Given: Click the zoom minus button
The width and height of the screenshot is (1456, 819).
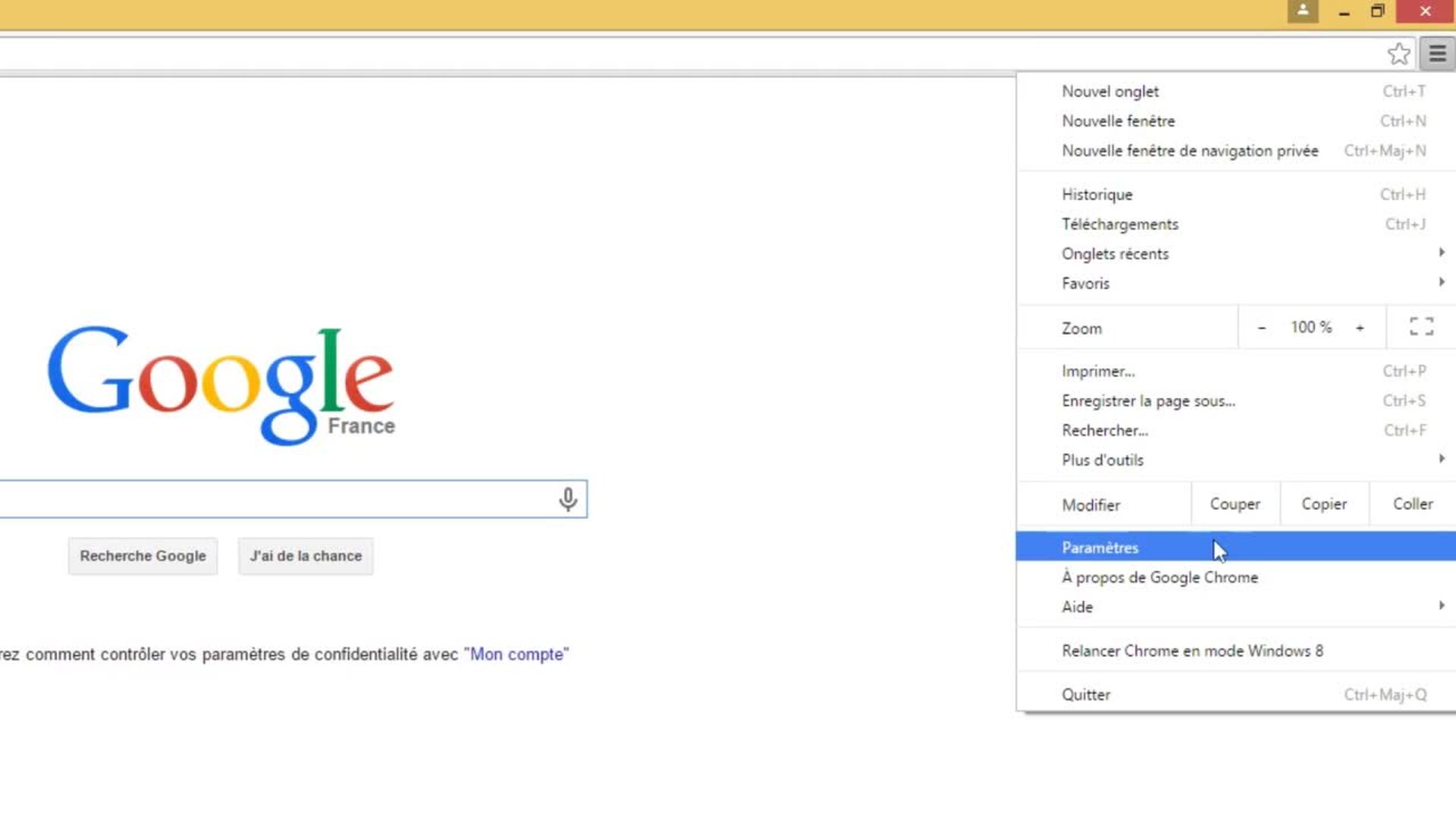Looking at the screenshot, I should coord(1262,328).
